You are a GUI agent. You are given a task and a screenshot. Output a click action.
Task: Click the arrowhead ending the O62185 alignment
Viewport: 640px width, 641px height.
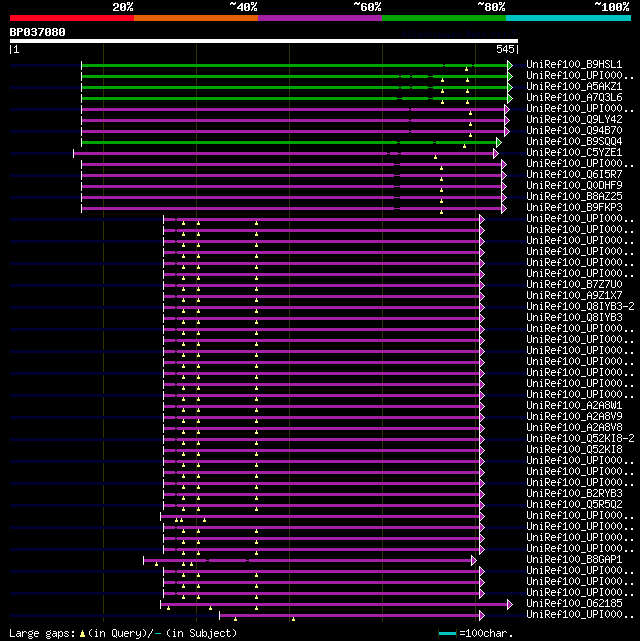click(x=510, y=604)
